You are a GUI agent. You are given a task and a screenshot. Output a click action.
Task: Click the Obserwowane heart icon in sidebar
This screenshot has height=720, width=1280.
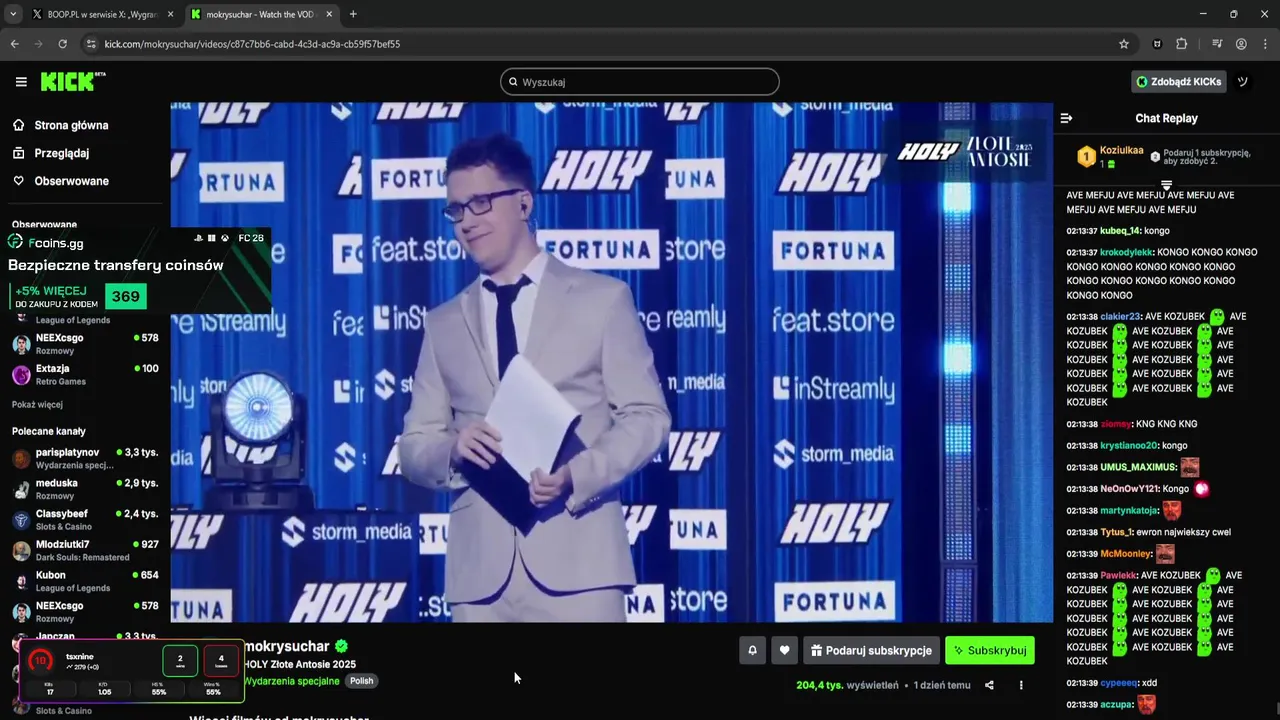click(x=19, y=181)
